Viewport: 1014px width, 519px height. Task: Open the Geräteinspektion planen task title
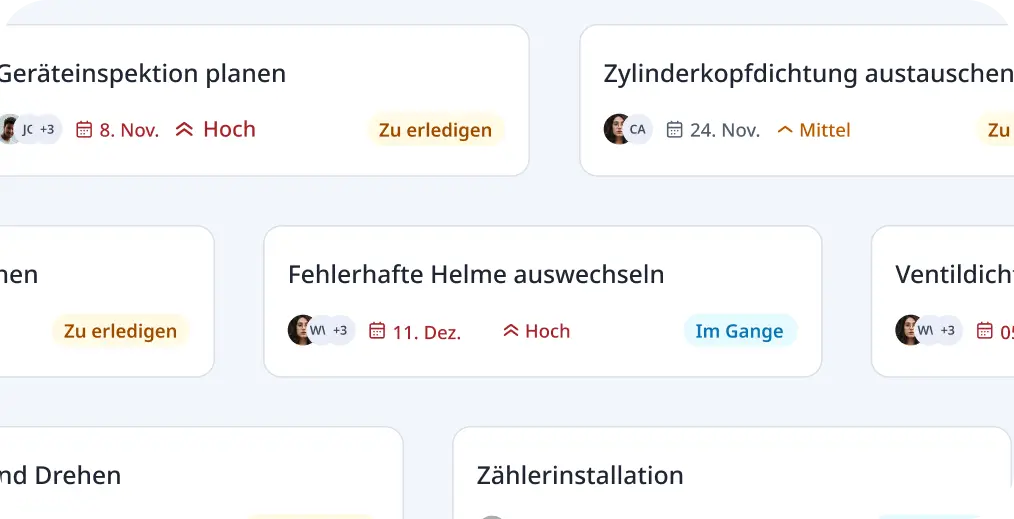142,73
